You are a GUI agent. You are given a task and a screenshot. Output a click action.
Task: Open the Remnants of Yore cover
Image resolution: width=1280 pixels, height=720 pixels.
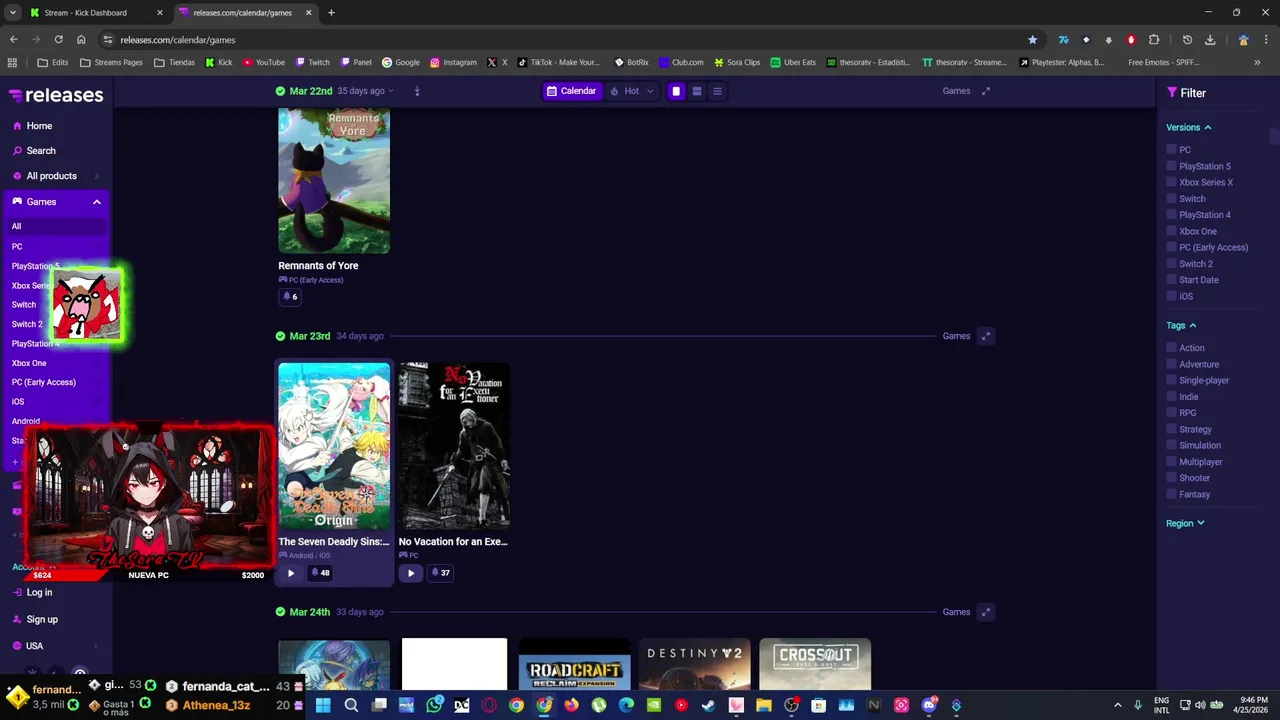334,181
